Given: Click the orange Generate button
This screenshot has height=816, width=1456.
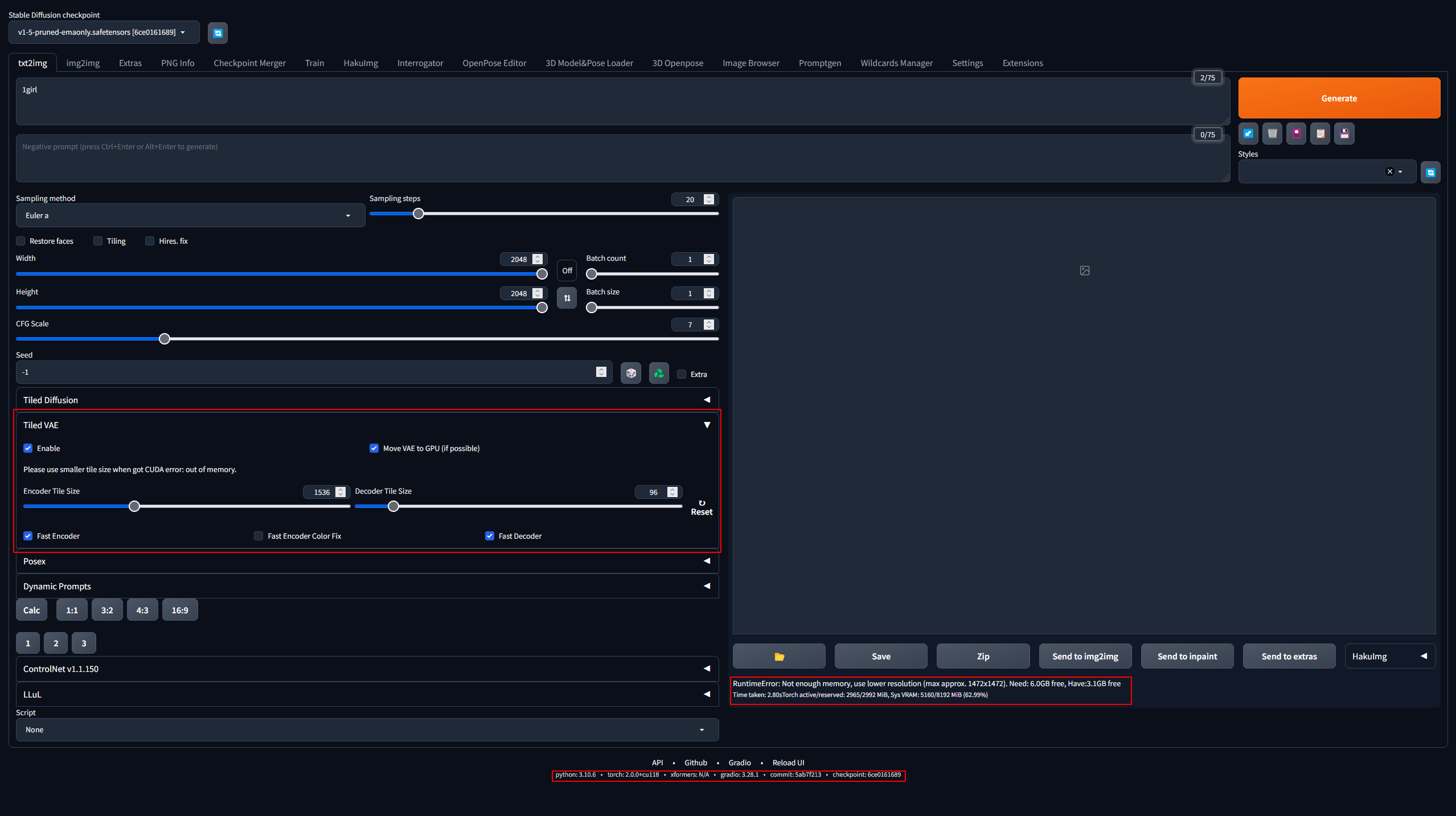Looking at the screenshot, I should coord(1339,98).
